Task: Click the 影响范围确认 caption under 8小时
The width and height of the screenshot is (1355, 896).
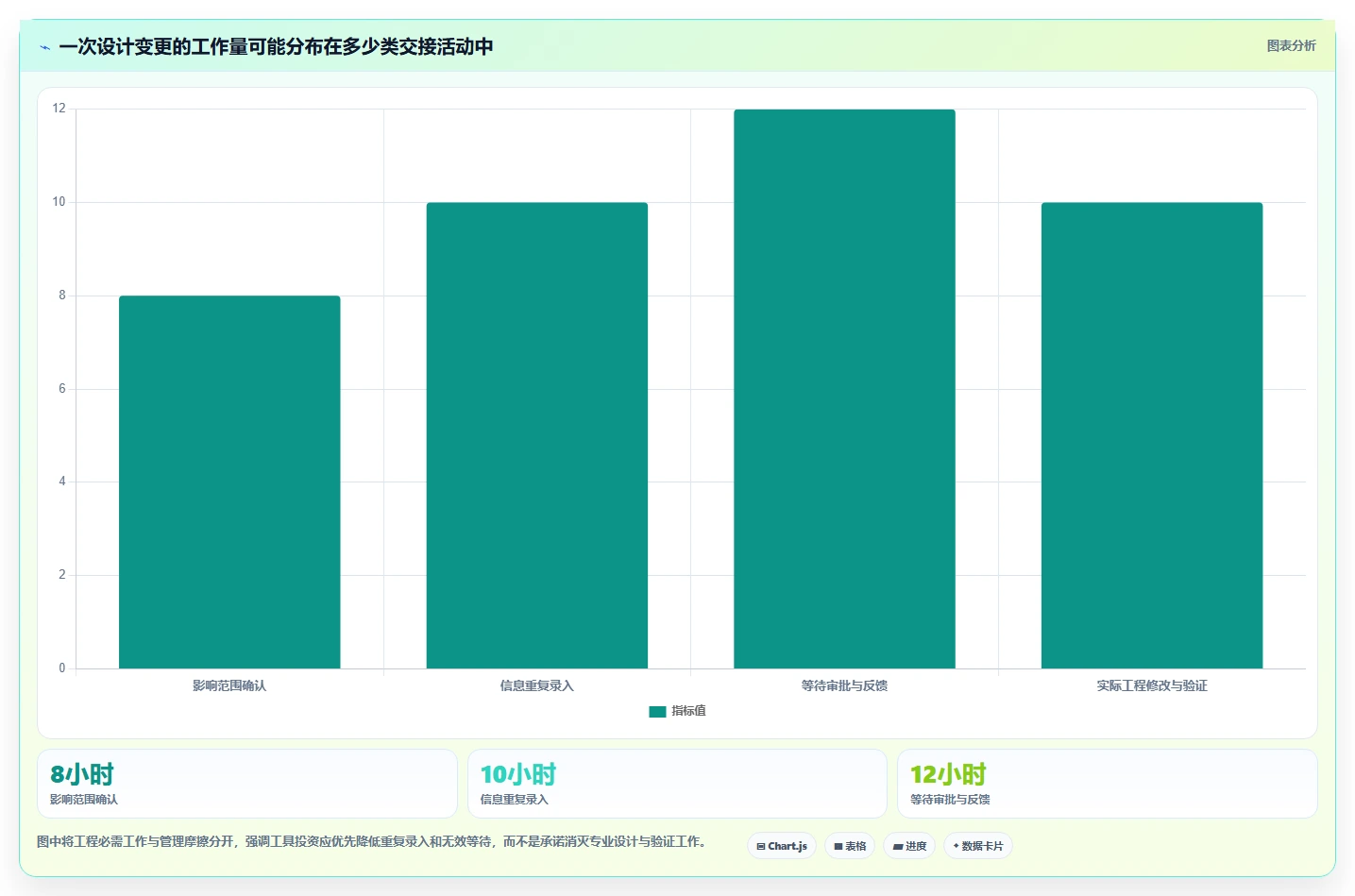Action: coord(84,800)
